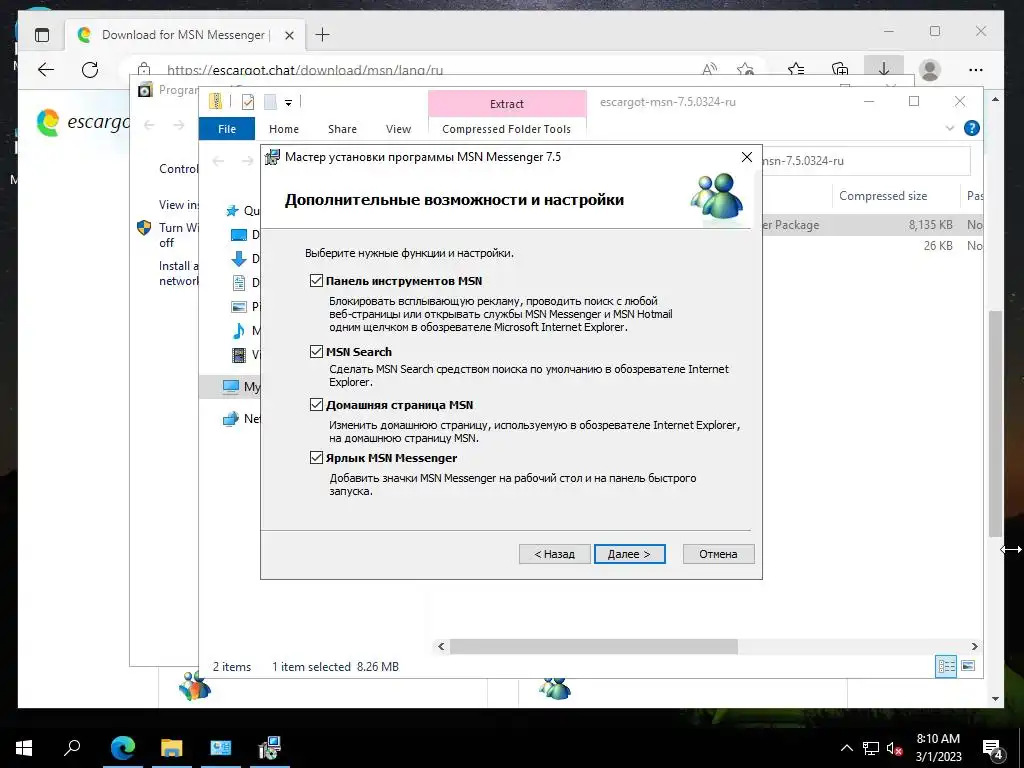Select the This PC item in navigation pane

coord(231,387)
